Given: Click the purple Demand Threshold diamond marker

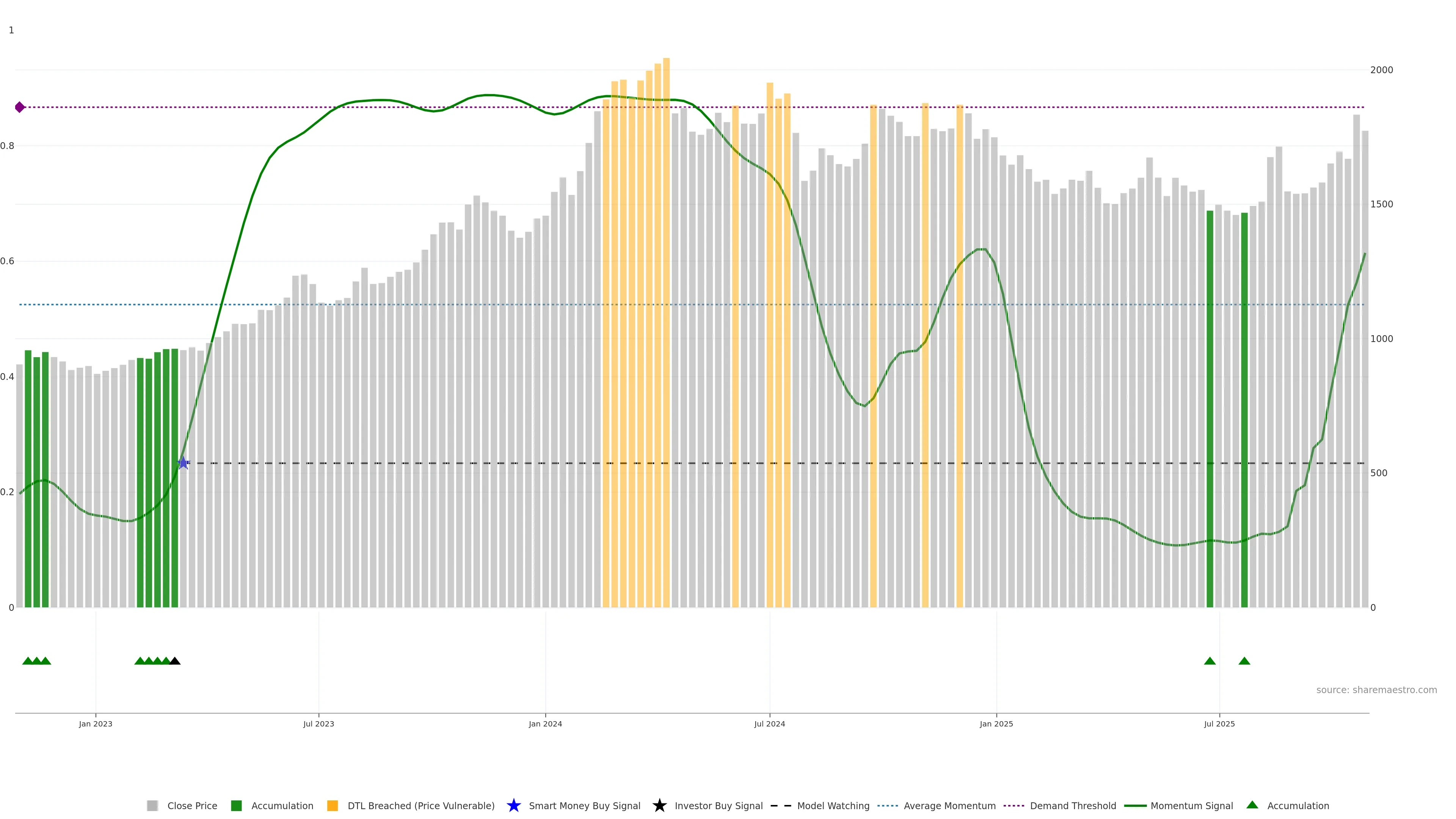Looking at the screenshot, I should [20, 107].
